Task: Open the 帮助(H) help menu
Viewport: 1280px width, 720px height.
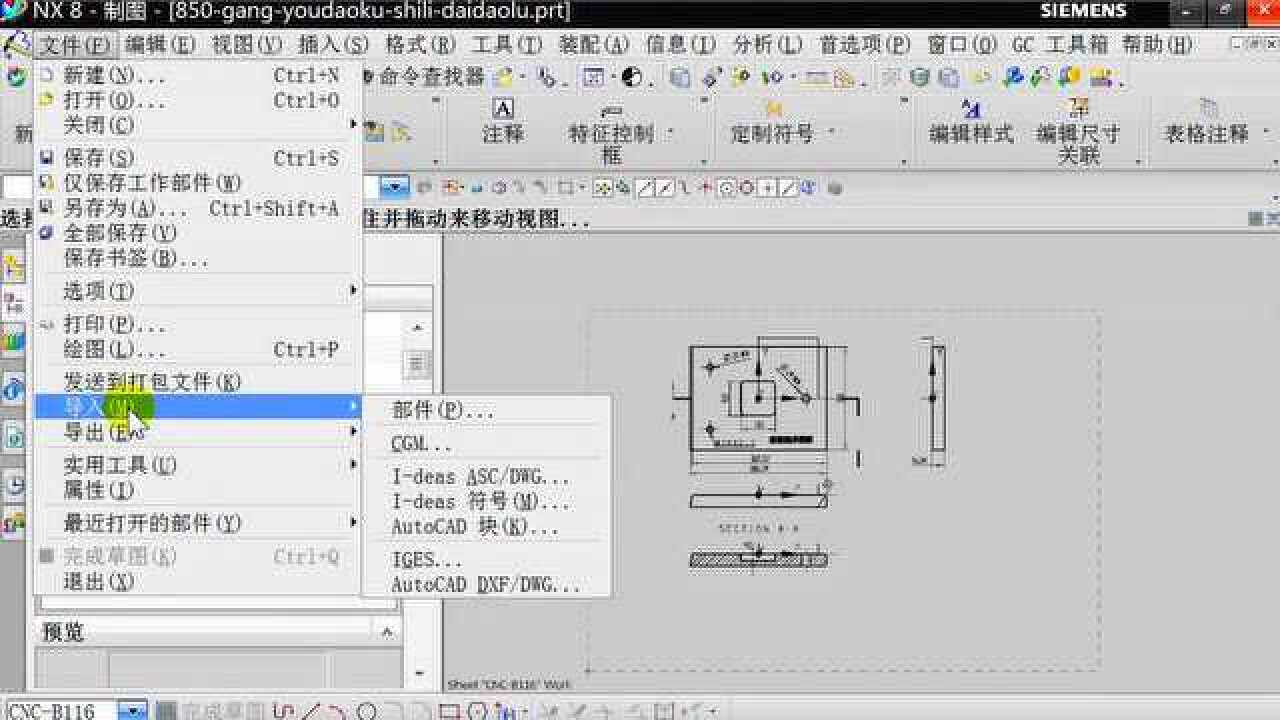Action: (1157, 45)
